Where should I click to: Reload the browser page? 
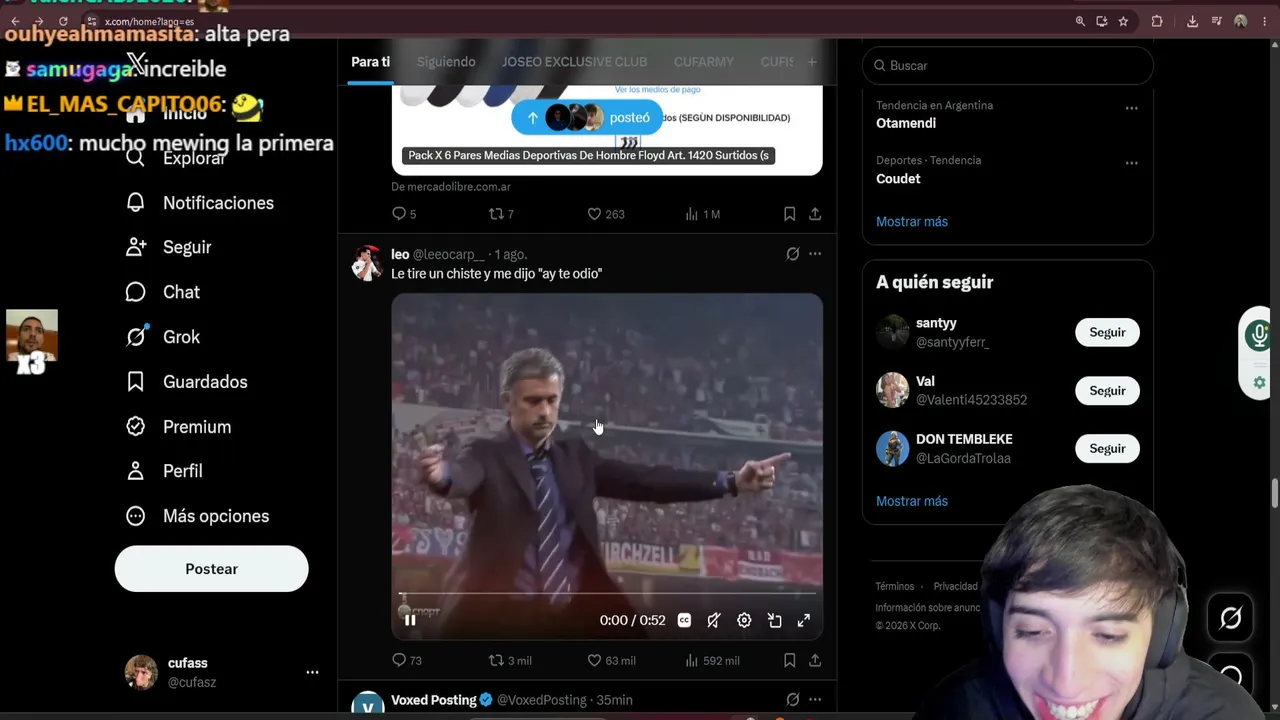pos(63,21)
